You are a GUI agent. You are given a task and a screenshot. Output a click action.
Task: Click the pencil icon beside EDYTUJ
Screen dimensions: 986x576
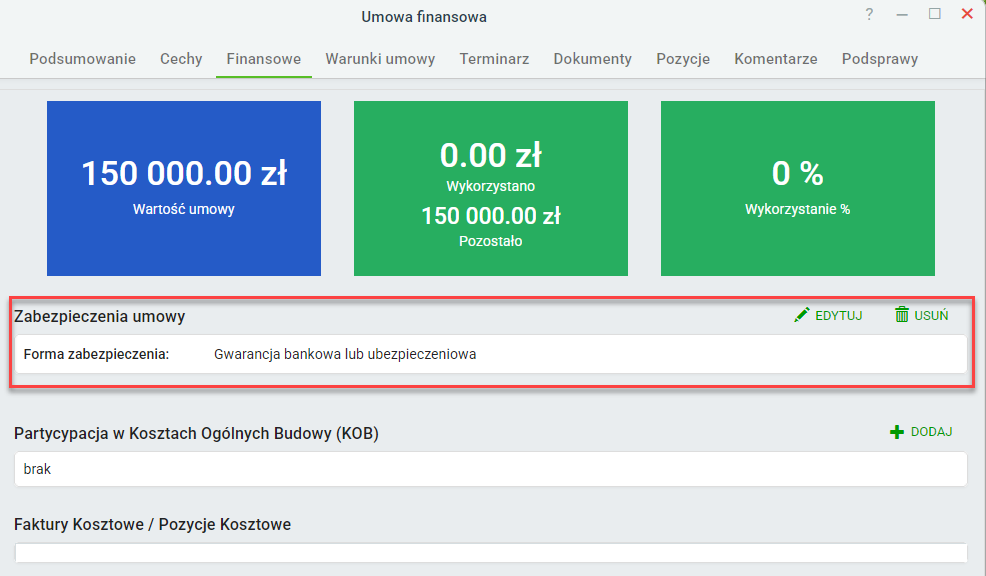tap(802, 314)
